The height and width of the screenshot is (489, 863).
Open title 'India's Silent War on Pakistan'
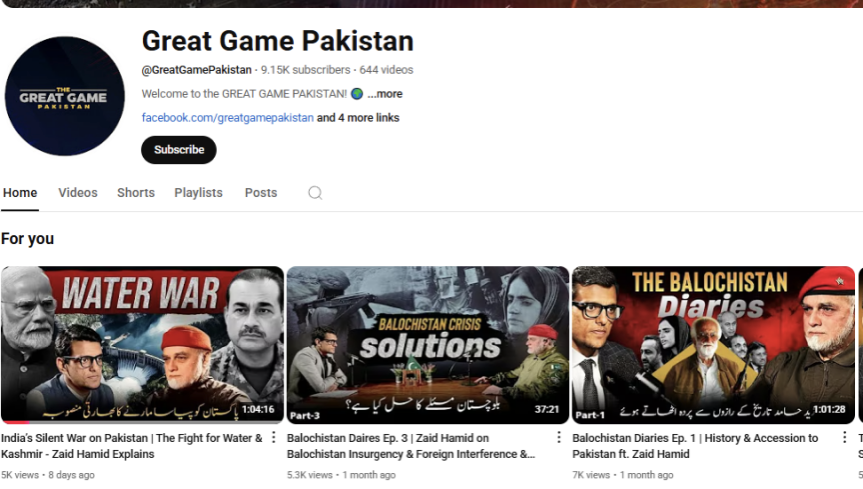point(132,446)
